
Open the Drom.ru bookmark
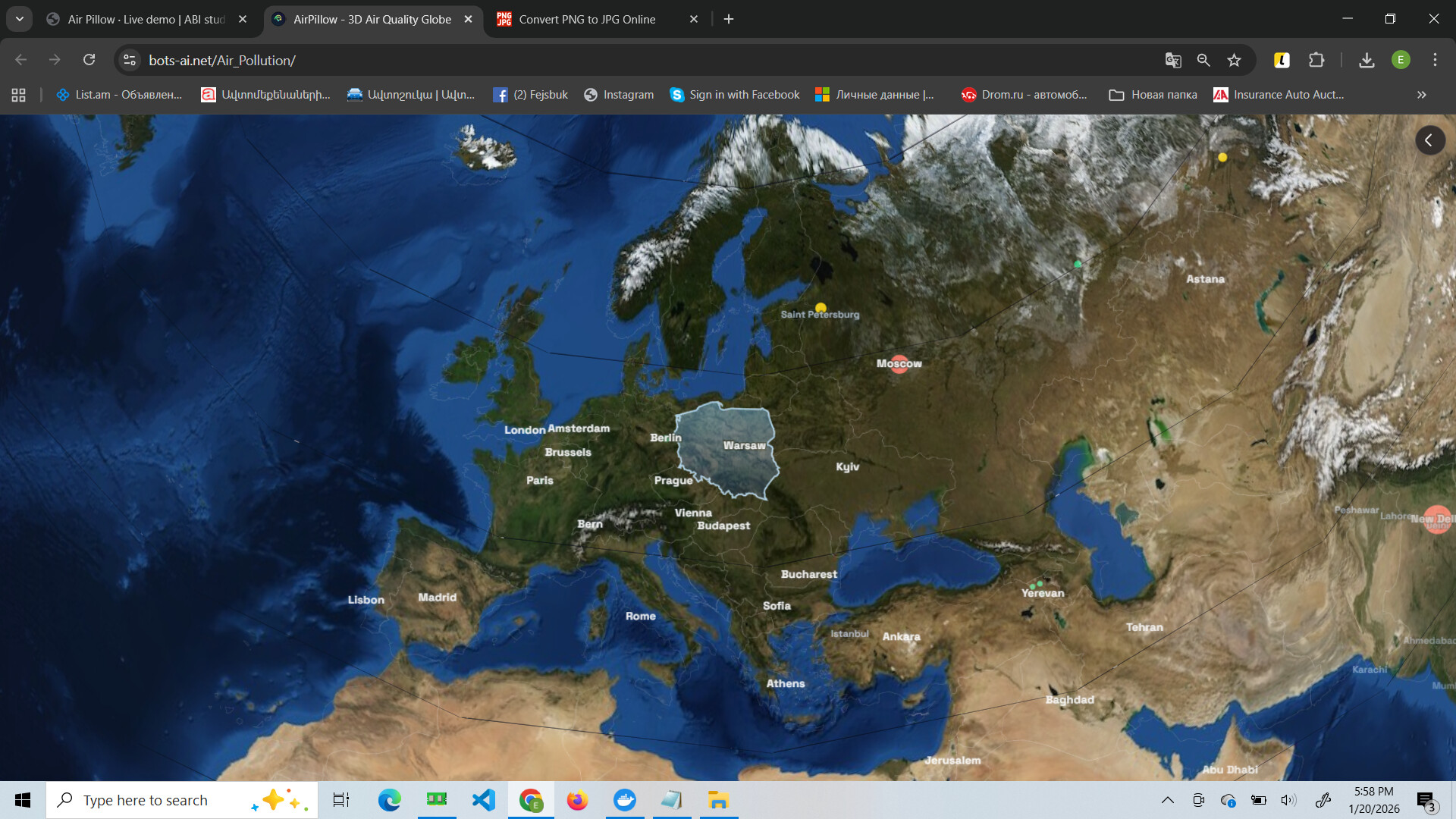tap(1024, 95)
